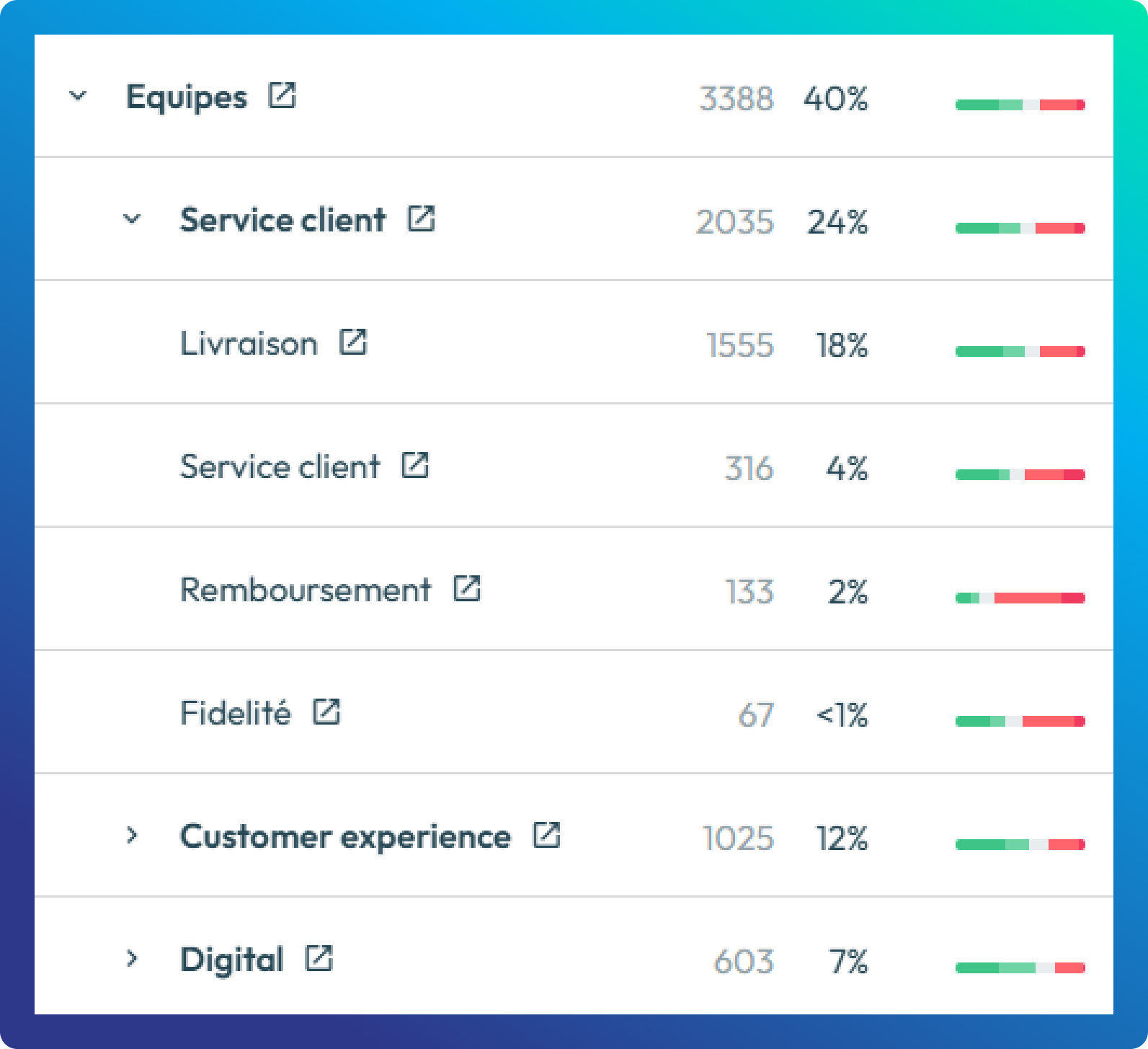Click the open-in-new icon next to Digital
The image size is (1148, 1049).
[x=319, y=958]
